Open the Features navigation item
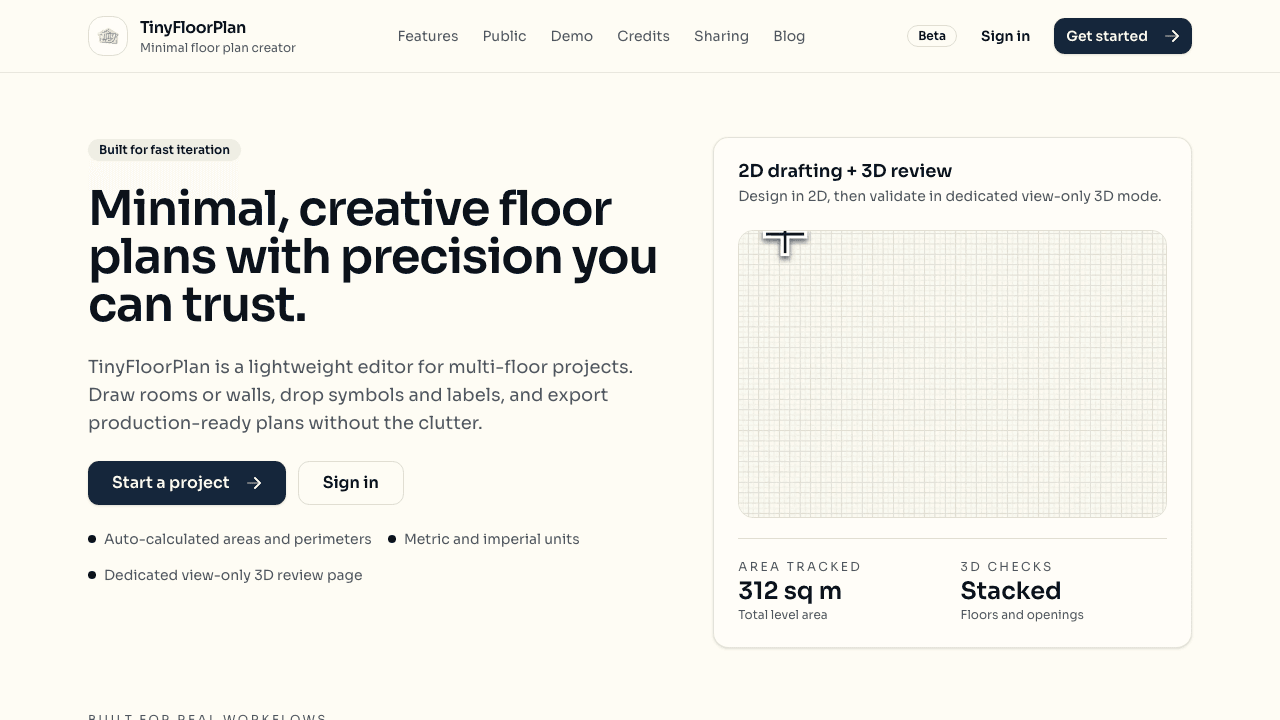The image size is (1280, 720). (428, 36)
